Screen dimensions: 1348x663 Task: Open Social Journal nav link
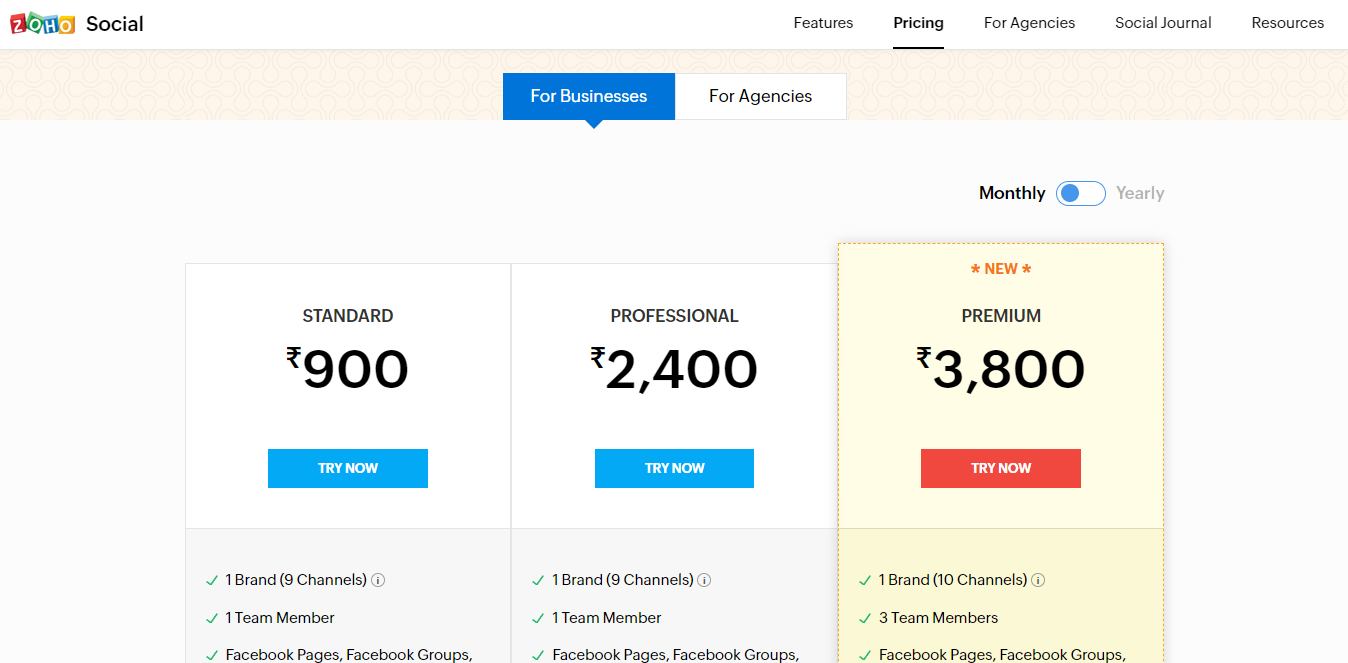click(x=1163, y=23)
